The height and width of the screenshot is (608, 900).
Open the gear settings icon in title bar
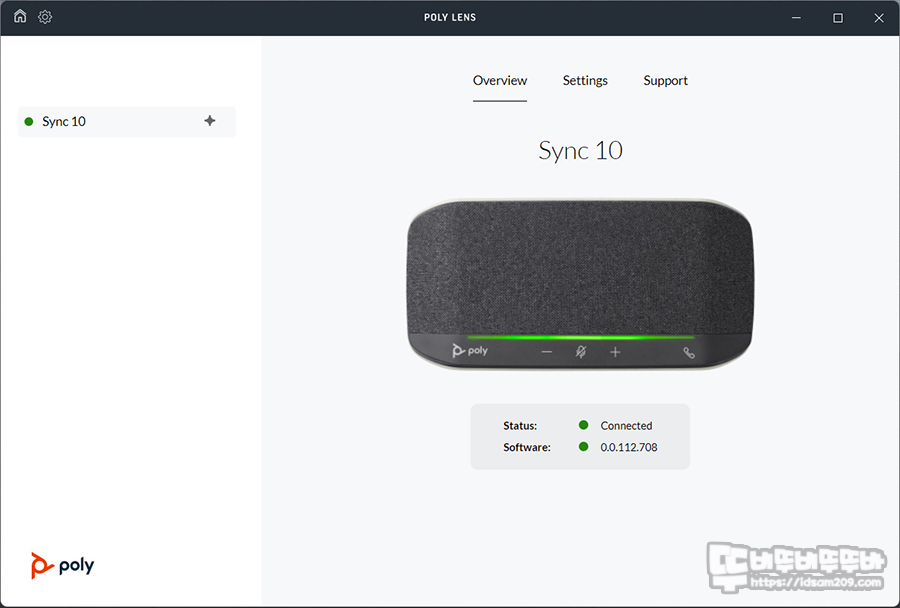point(45,17)
